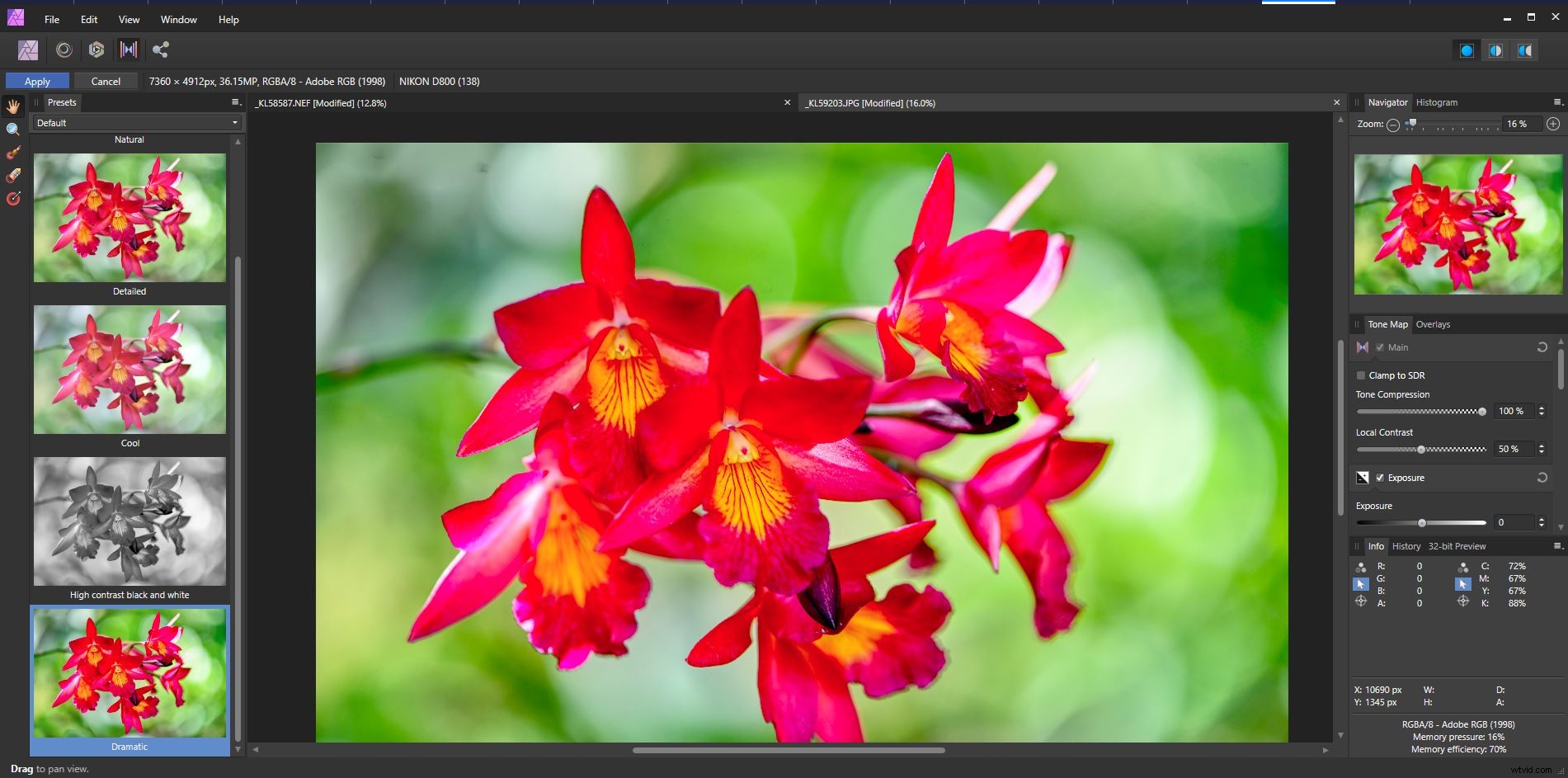Enable the Clamp to SDR checkbox
1568x778 pixels.
(x=1362, y=375)
